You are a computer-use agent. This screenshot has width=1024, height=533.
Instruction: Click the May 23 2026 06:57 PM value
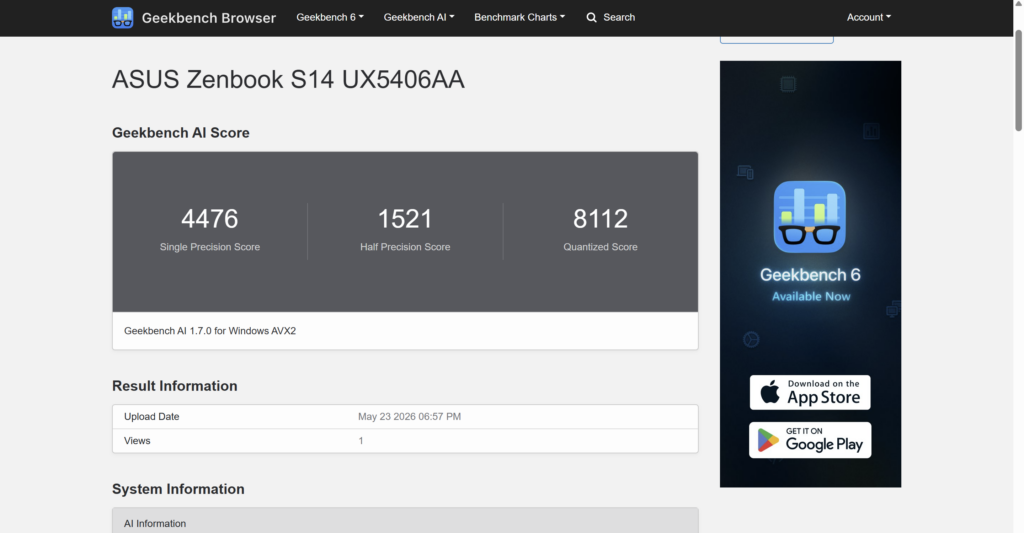coord(409,417)
